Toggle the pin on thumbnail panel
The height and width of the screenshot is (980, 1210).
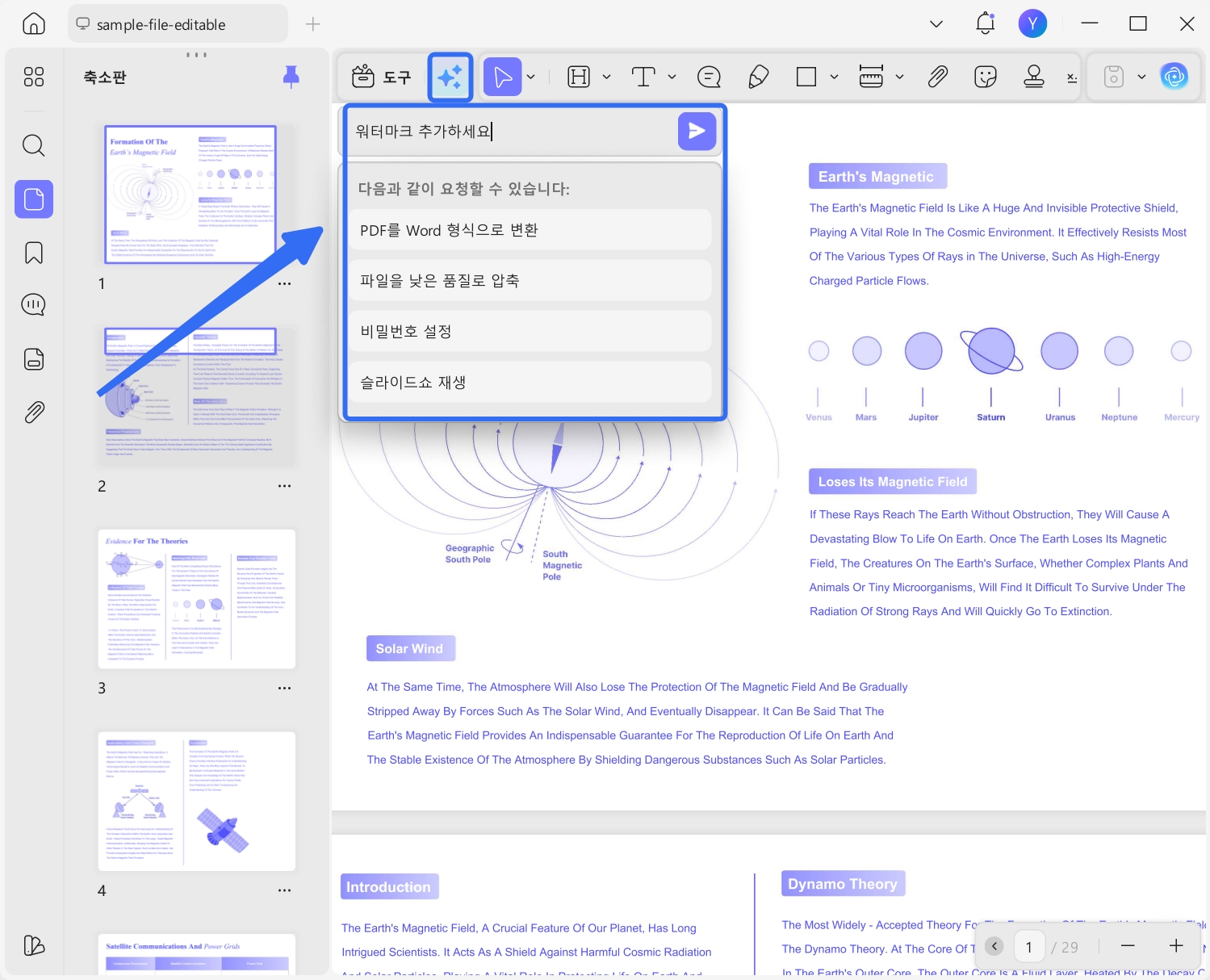click(291, 77)
